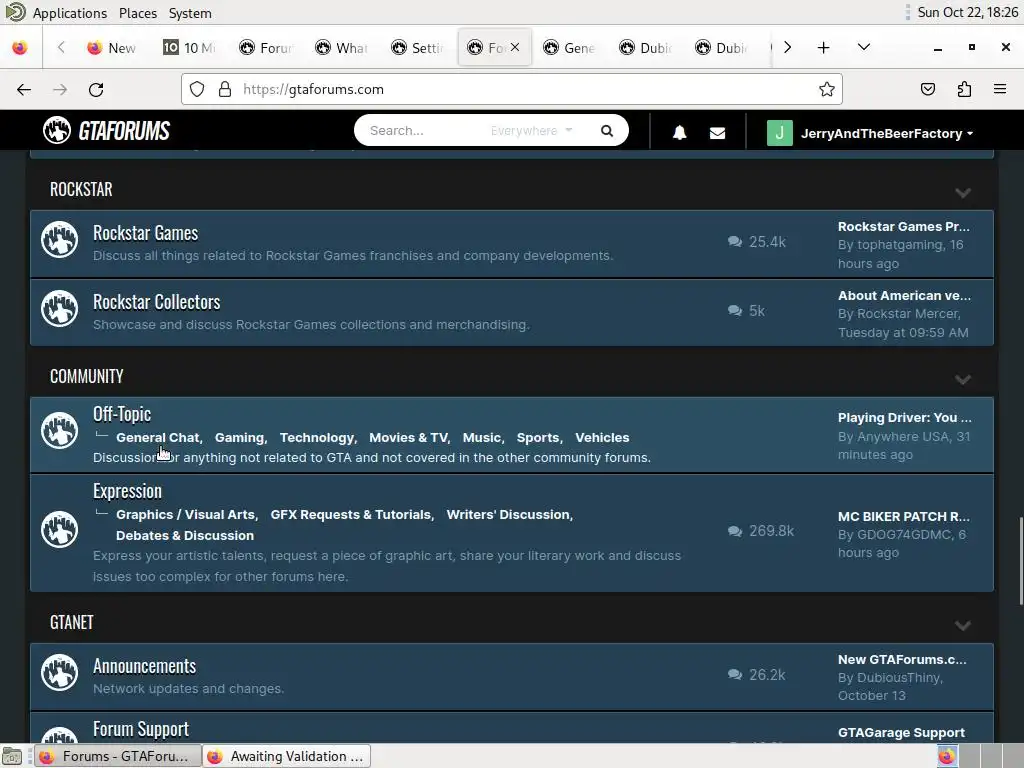The image size is (1024, 768).
Task: Switch to the 'What' tab
Action: click(x=342, y=48)
